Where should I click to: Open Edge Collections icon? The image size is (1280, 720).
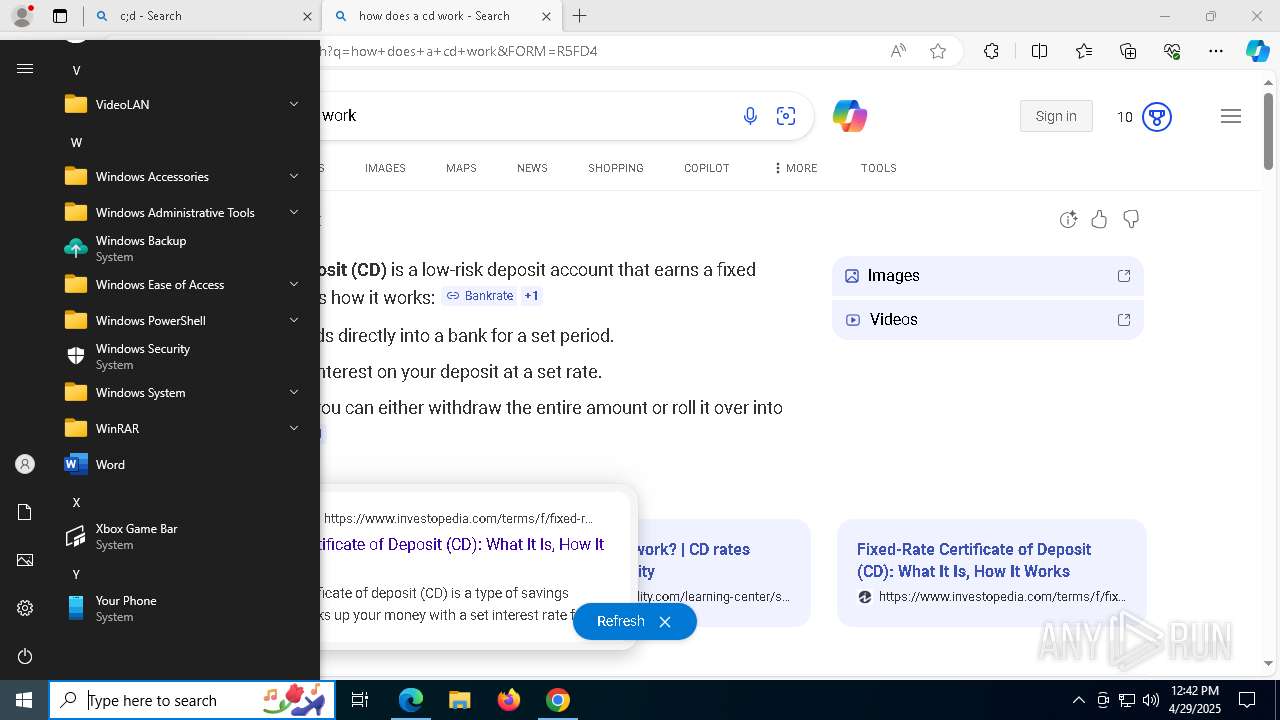(x=1128, y=51)
